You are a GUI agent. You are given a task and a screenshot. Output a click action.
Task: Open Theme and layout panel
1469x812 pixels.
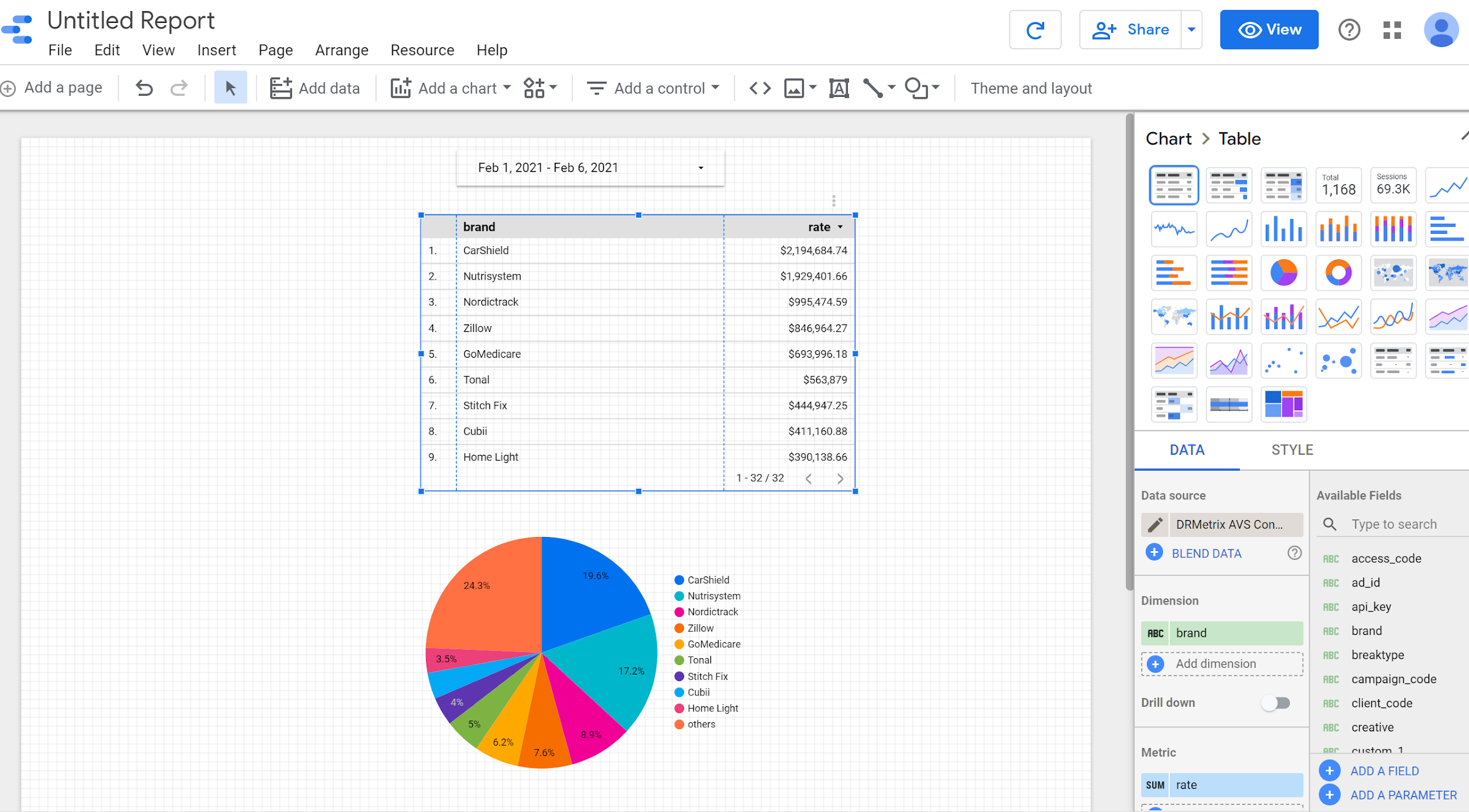click(1031, 88)
